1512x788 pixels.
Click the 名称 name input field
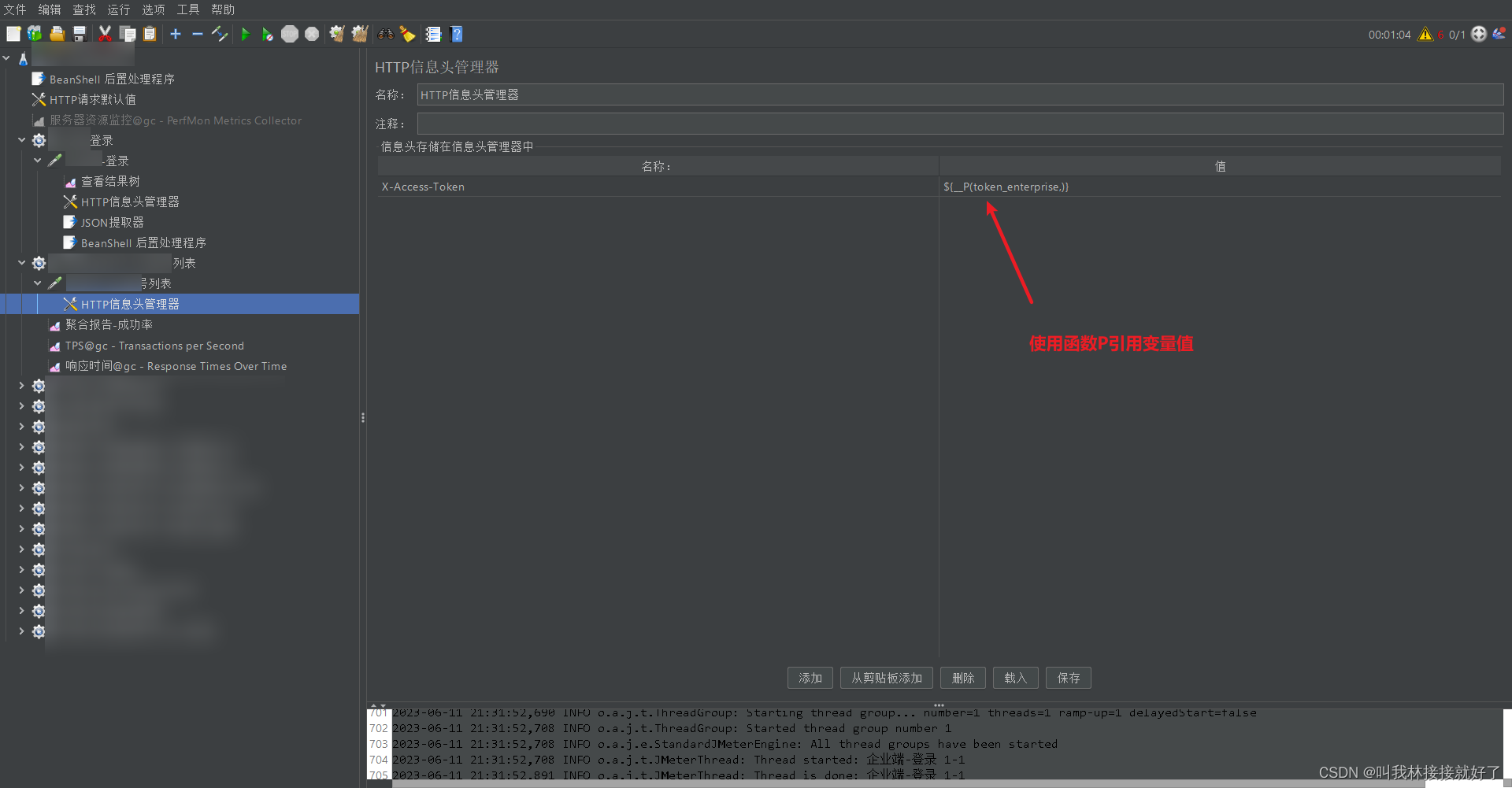(x=960, y=94)
